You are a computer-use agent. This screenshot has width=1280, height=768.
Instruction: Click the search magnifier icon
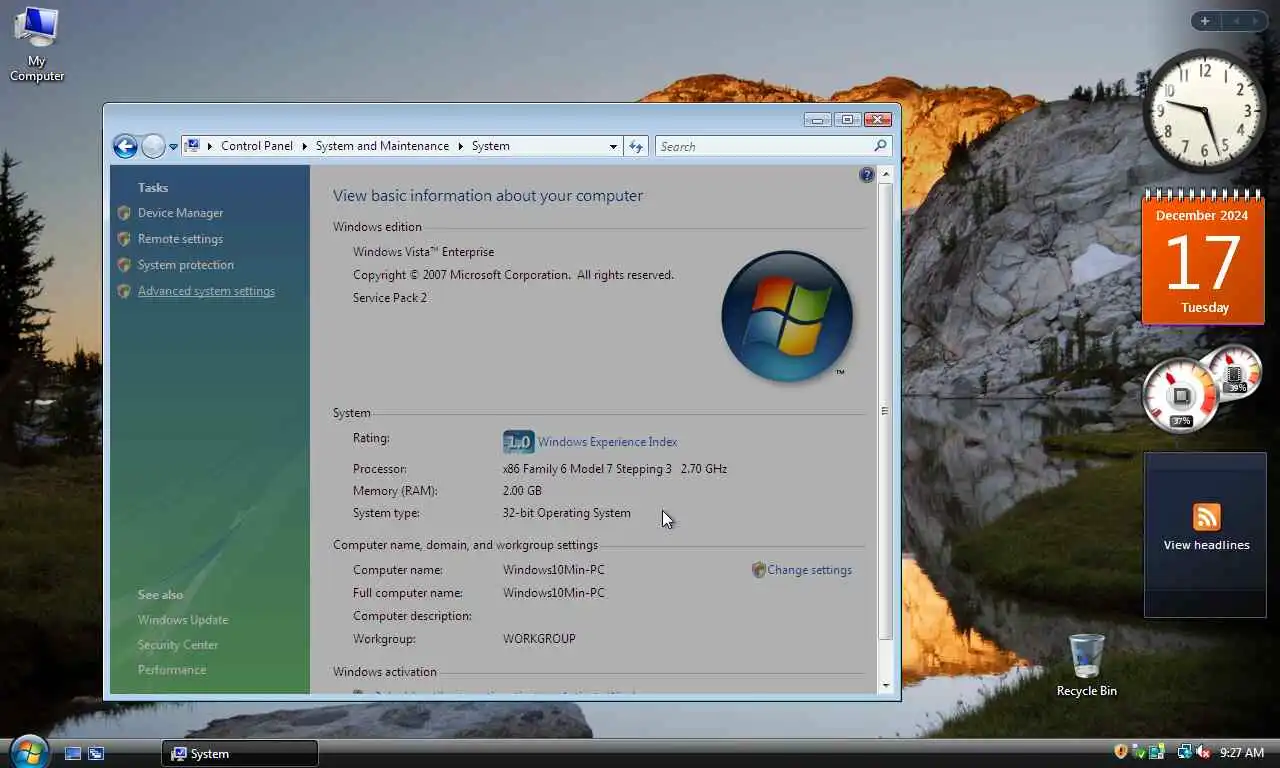pos(880,146)
